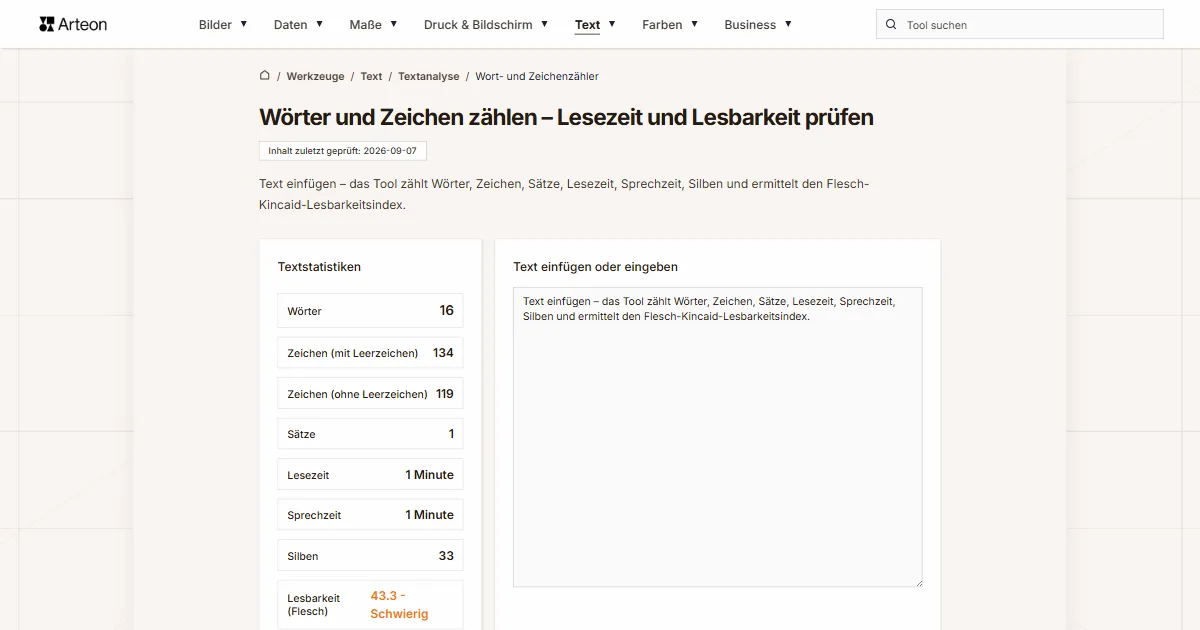1200x630 pixels.
Task: Click the Sätze statistic row
Action: (370, 434)
